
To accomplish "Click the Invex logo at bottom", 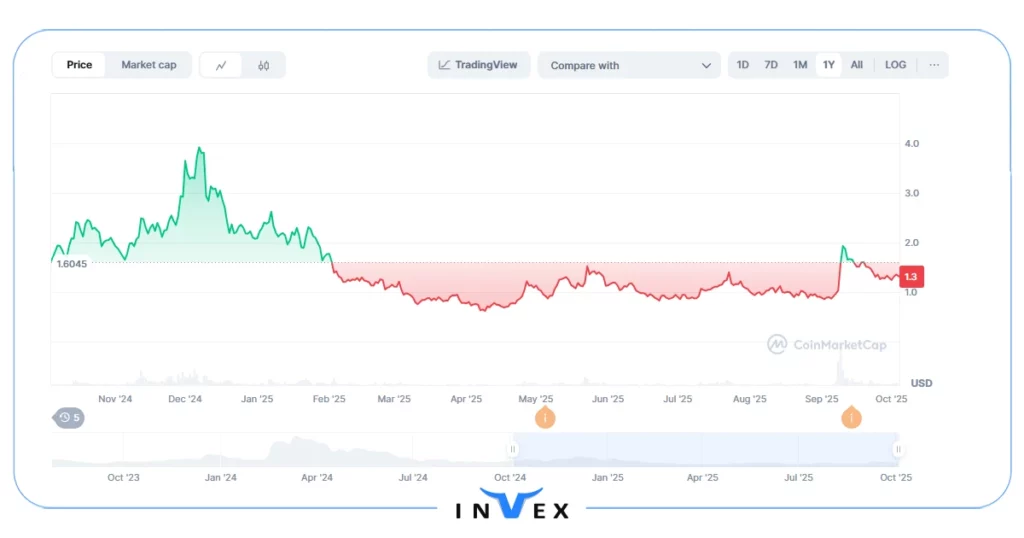I will point(513,506).
